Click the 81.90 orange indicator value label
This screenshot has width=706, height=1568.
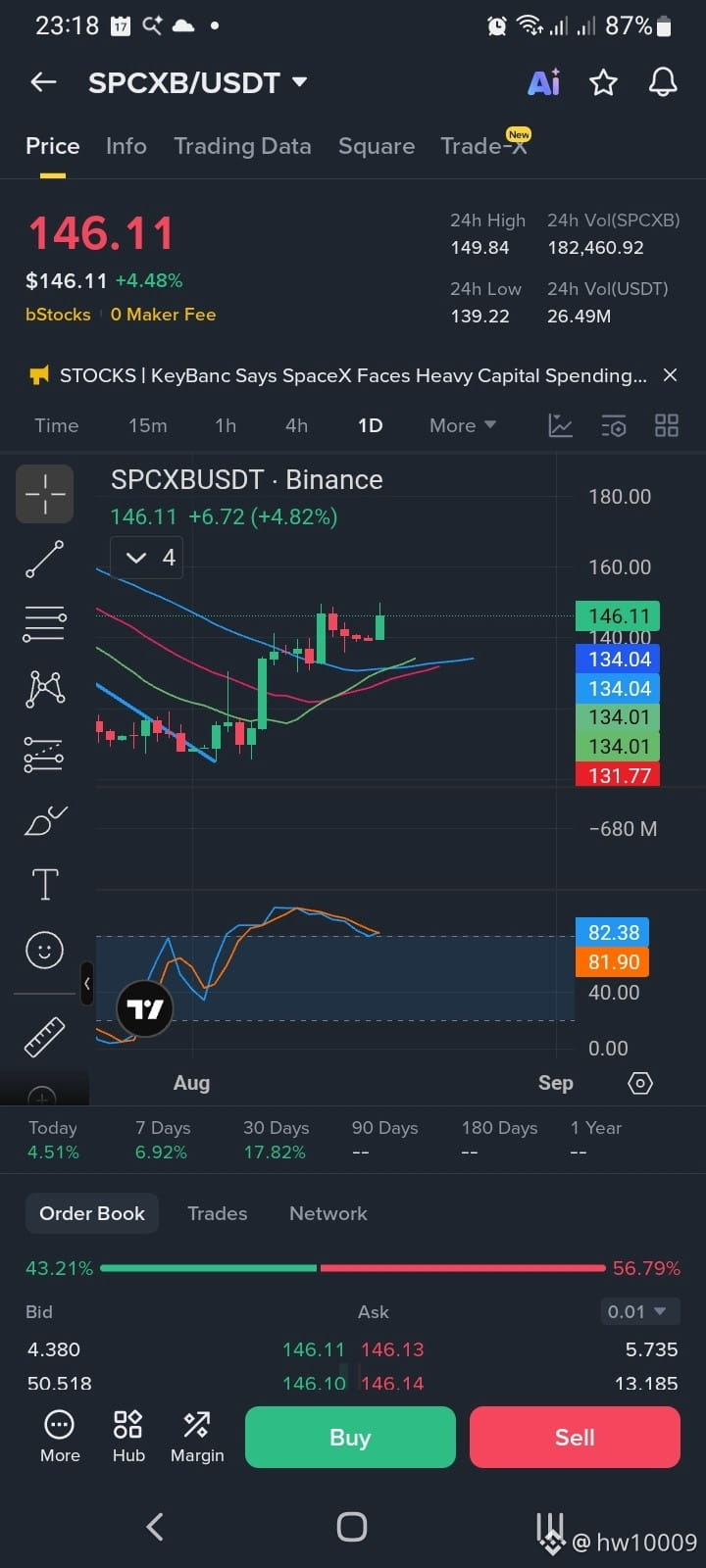[x=612, y=962]
